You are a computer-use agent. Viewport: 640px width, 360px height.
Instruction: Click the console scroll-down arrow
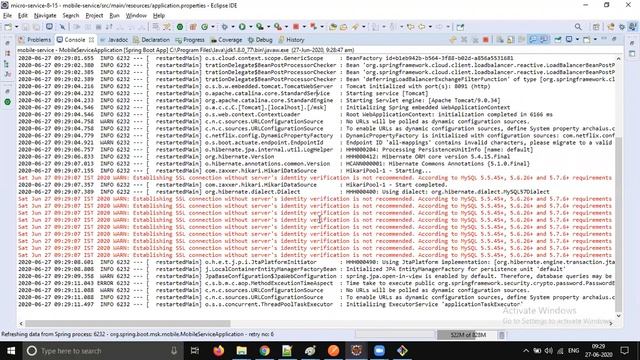coord(619,316)
